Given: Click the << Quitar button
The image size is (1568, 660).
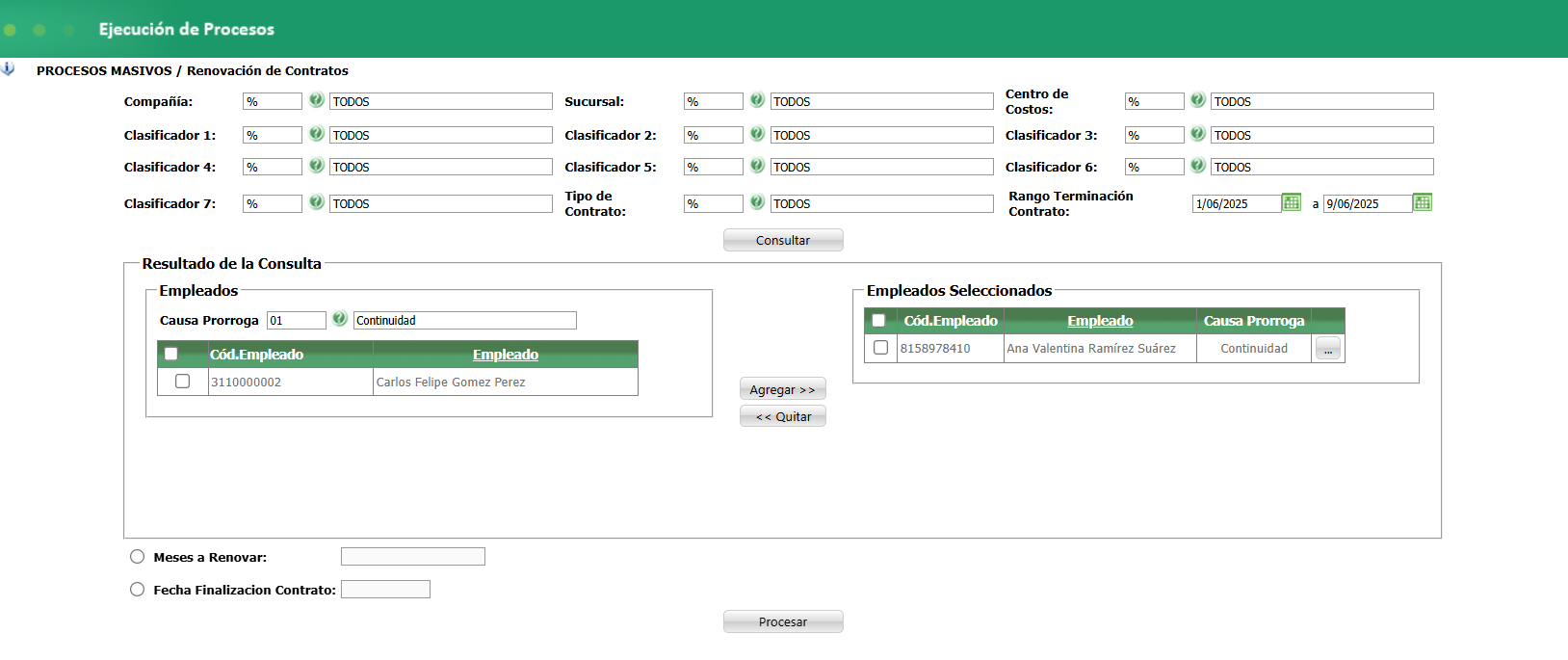Looking at the screenshot, I should [x=783, y=416].
